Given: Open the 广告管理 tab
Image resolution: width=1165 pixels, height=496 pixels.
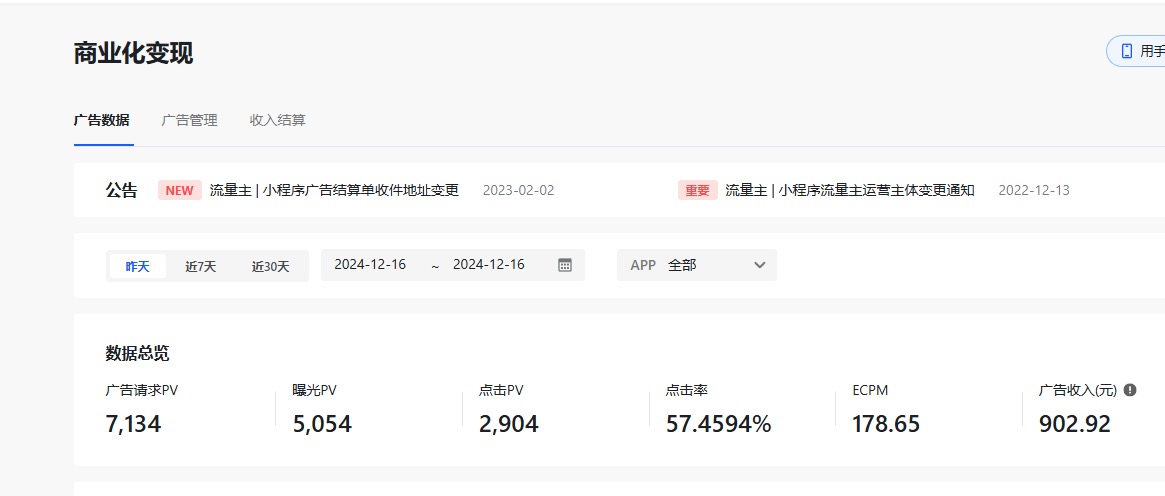Looking at the screenshot, I should [x=189, y=120].
